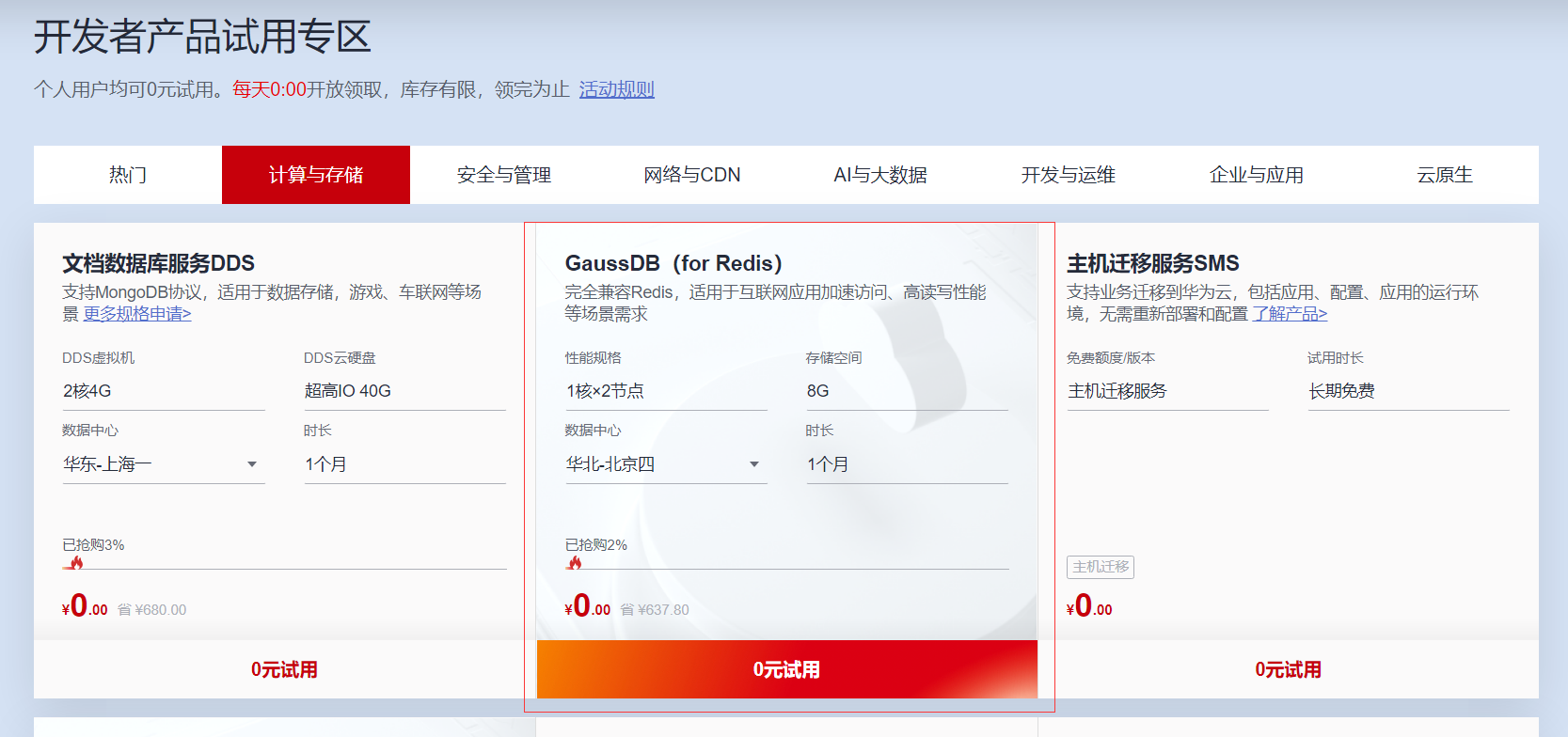Click the 主机迁移服务SMS title
This screenshot has width=1568, height=737.
click(x=1153, y=263)
